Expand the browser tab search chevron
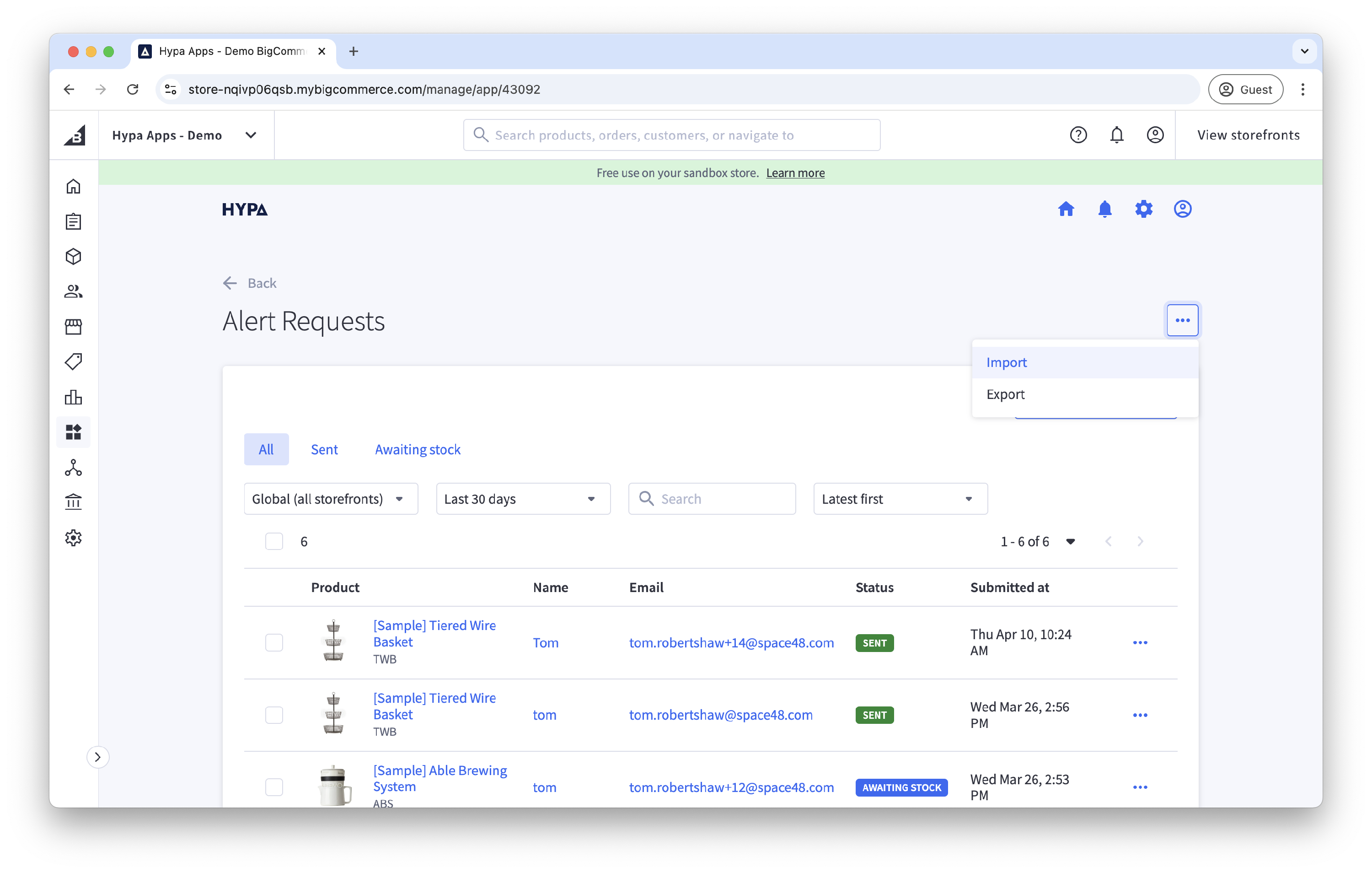Image resolution: width=1372 pixels, height=873 pixels. coord(1304,51)
